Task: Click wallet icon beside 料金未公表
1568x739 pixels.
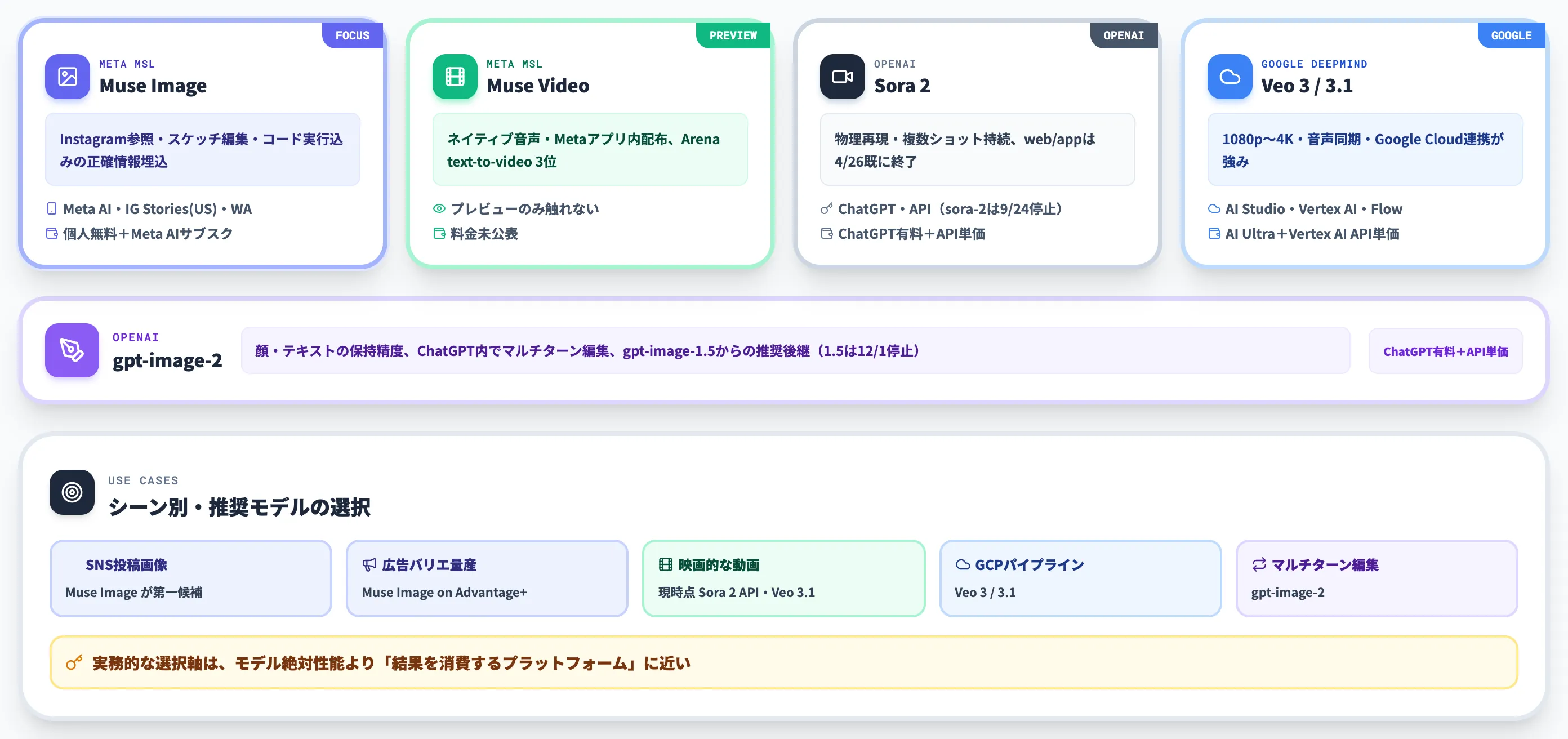Action: (439, 234)
